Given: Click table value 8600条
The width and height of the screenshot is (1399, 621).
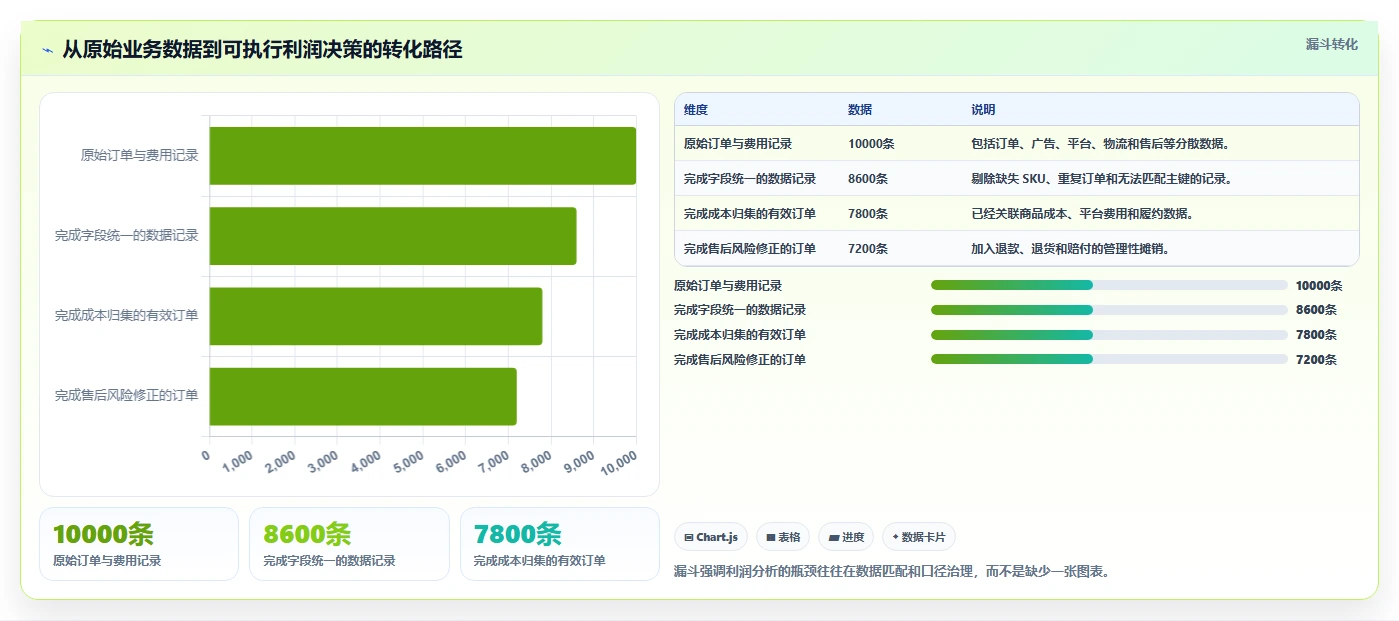Looking at the screenshot, I should pyautogui.click(x=868, y=179).
